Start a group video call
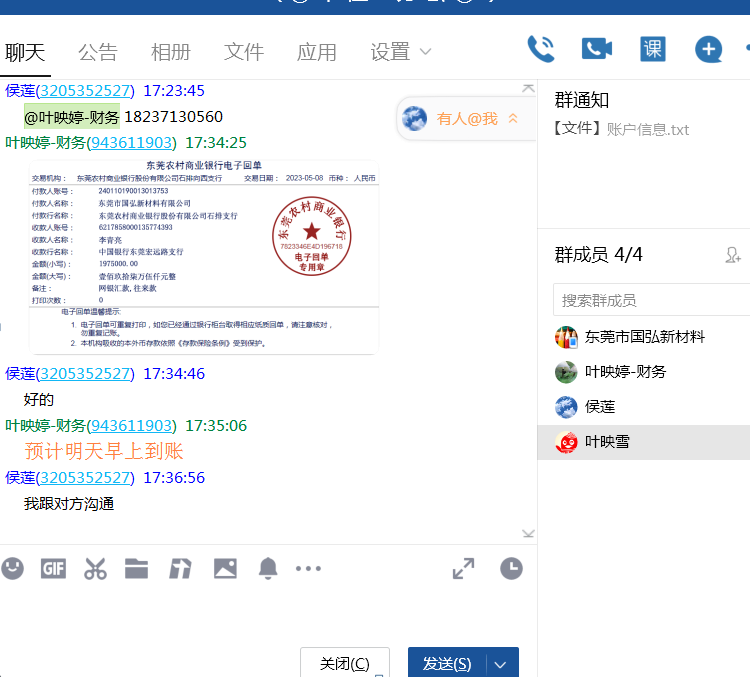Screen dimensions: 750x677 click(596, 49)
